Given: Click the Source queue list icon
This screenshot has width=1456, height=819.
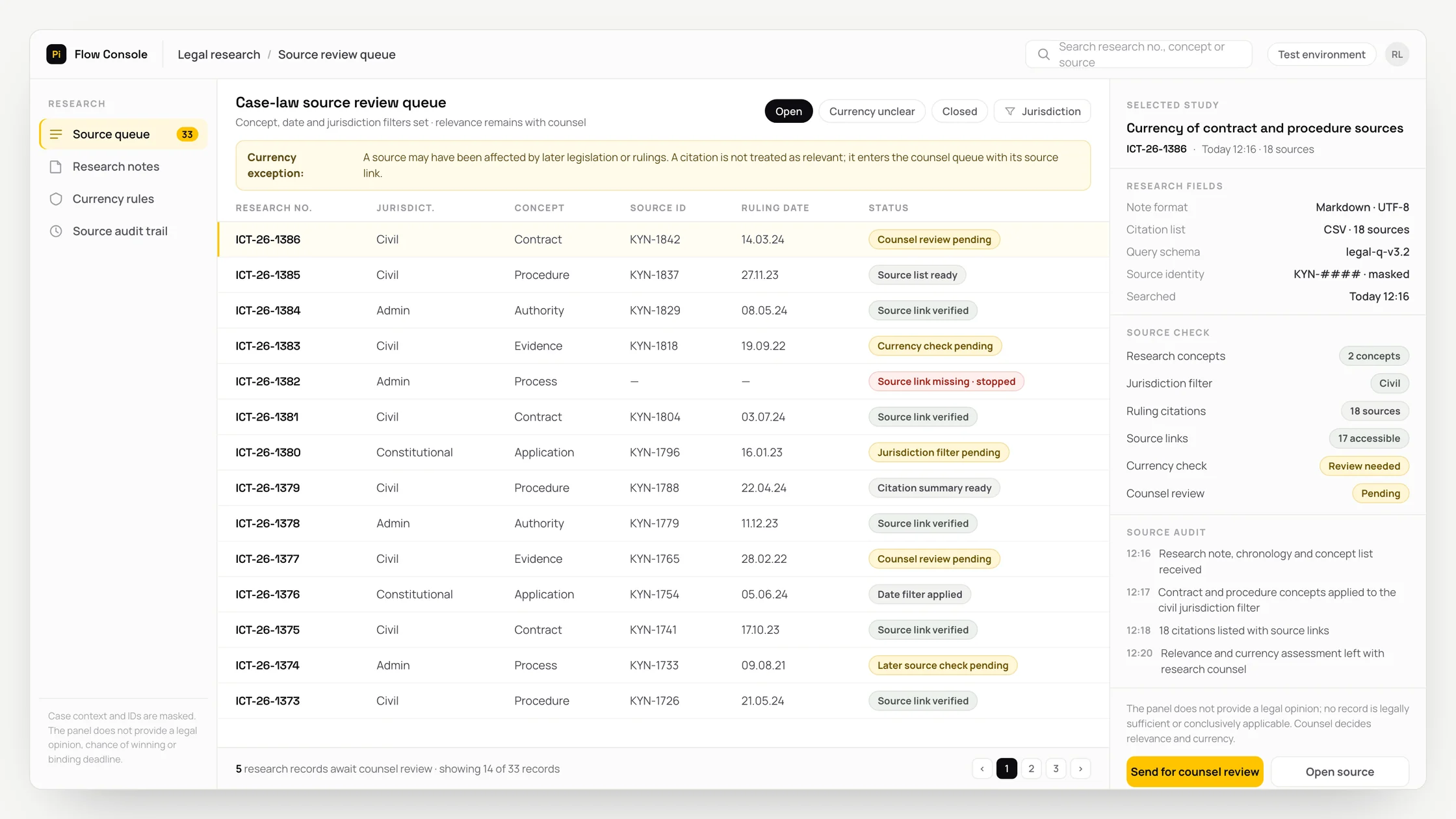Looking at the screenshot, I should (56, 135).
